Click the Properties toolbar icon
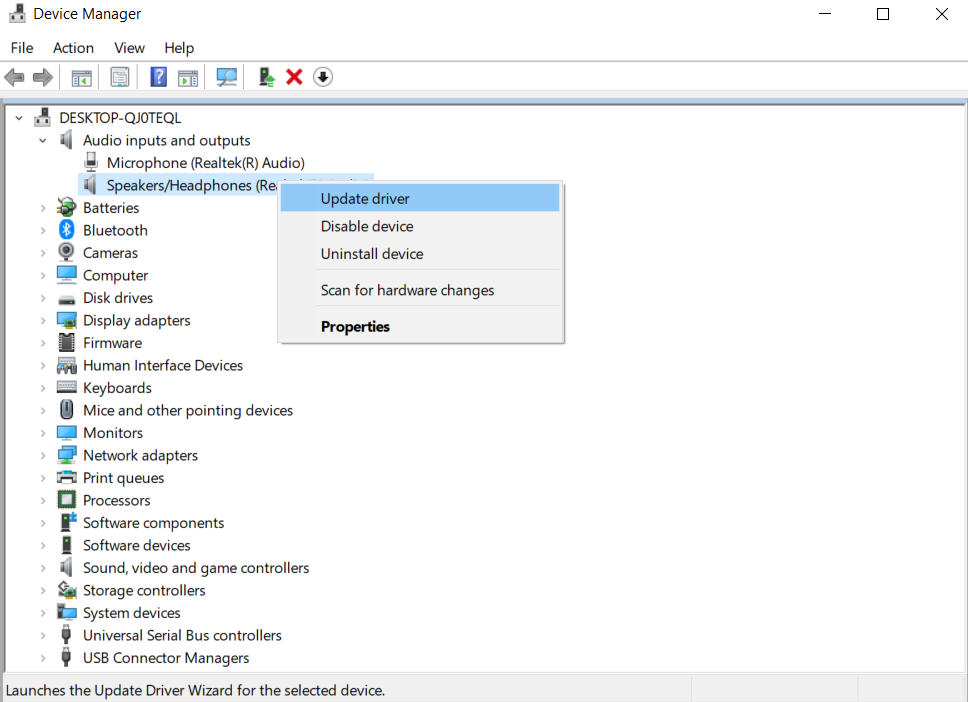 120,77
